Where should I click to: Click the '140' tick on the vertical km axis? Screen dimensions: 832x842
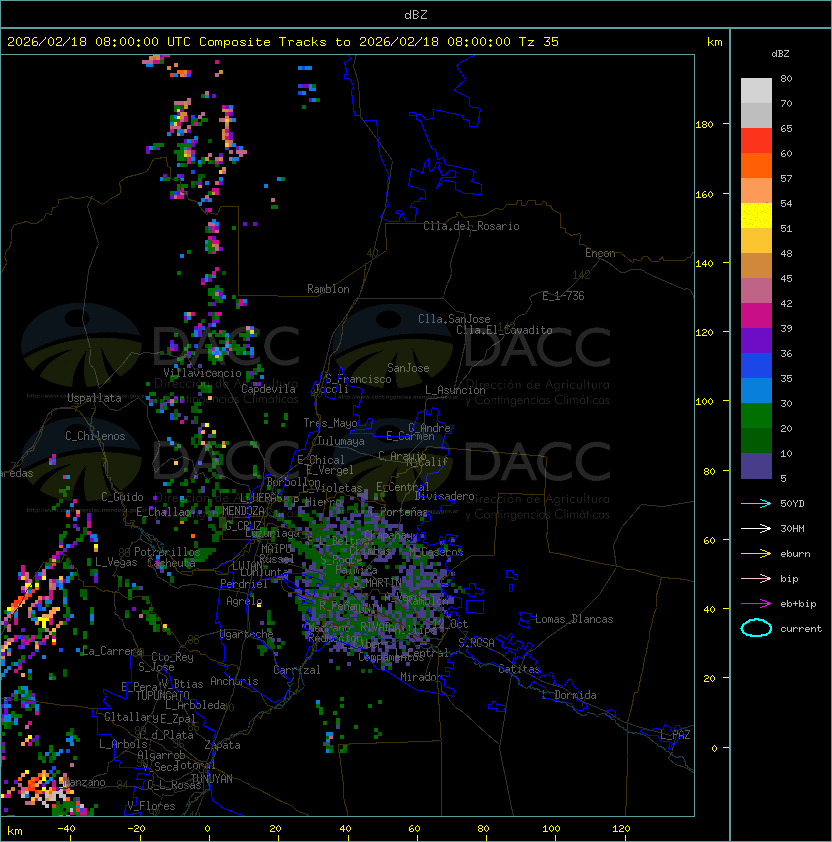pyautogui.click(x=704, y=264)
